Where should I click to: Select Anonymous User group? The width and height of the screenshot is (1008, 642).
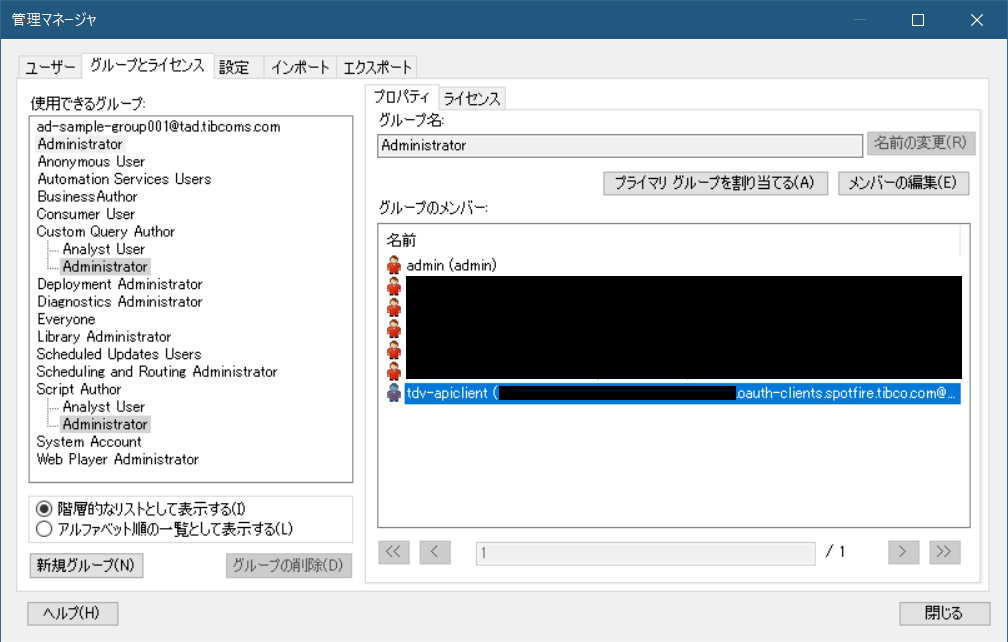click(x=91, y=161)
